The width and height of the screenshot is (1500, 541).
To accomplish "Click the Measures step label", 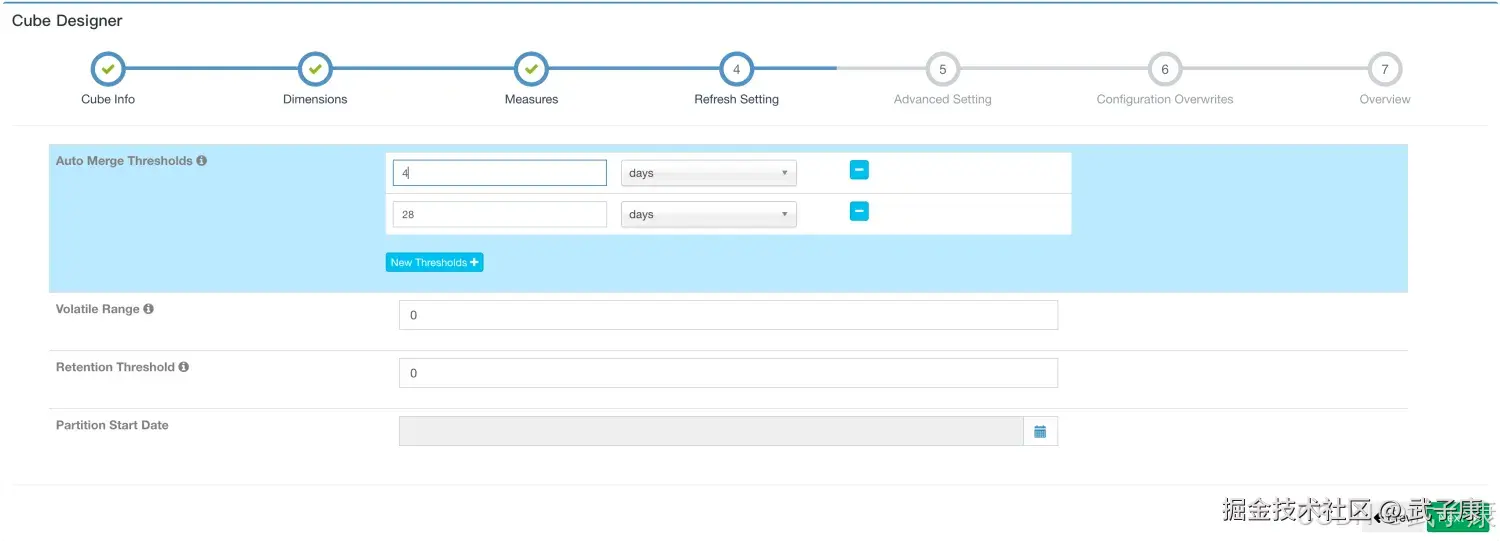I will (531, 99).
